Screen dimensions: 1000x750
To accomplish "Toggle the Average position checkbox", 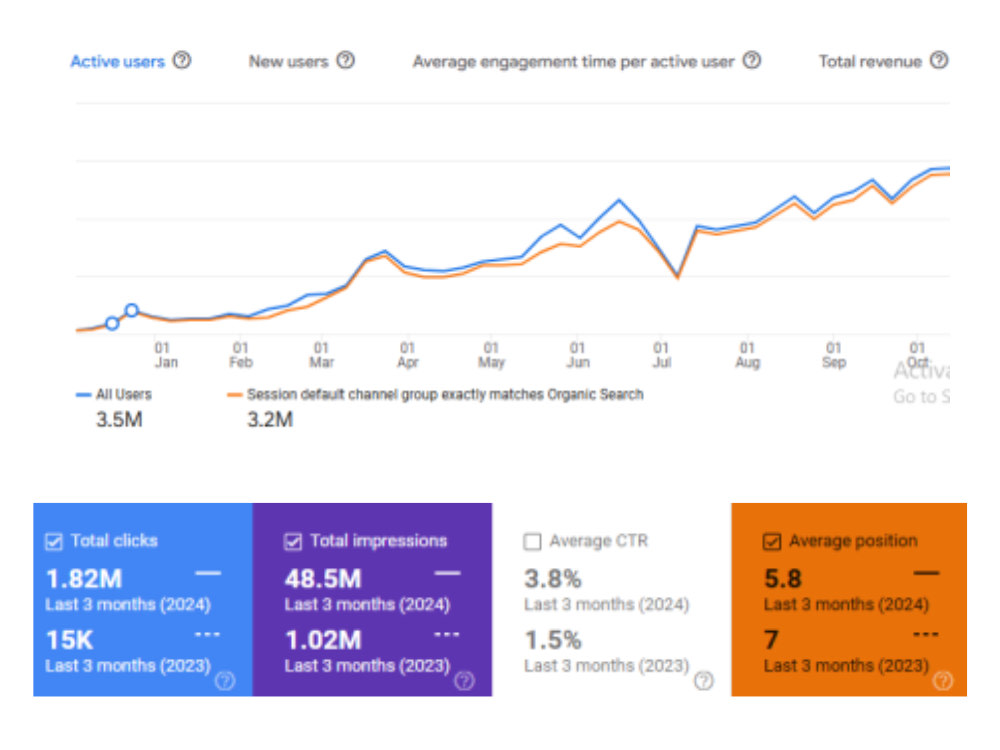I will coord(772,541).
